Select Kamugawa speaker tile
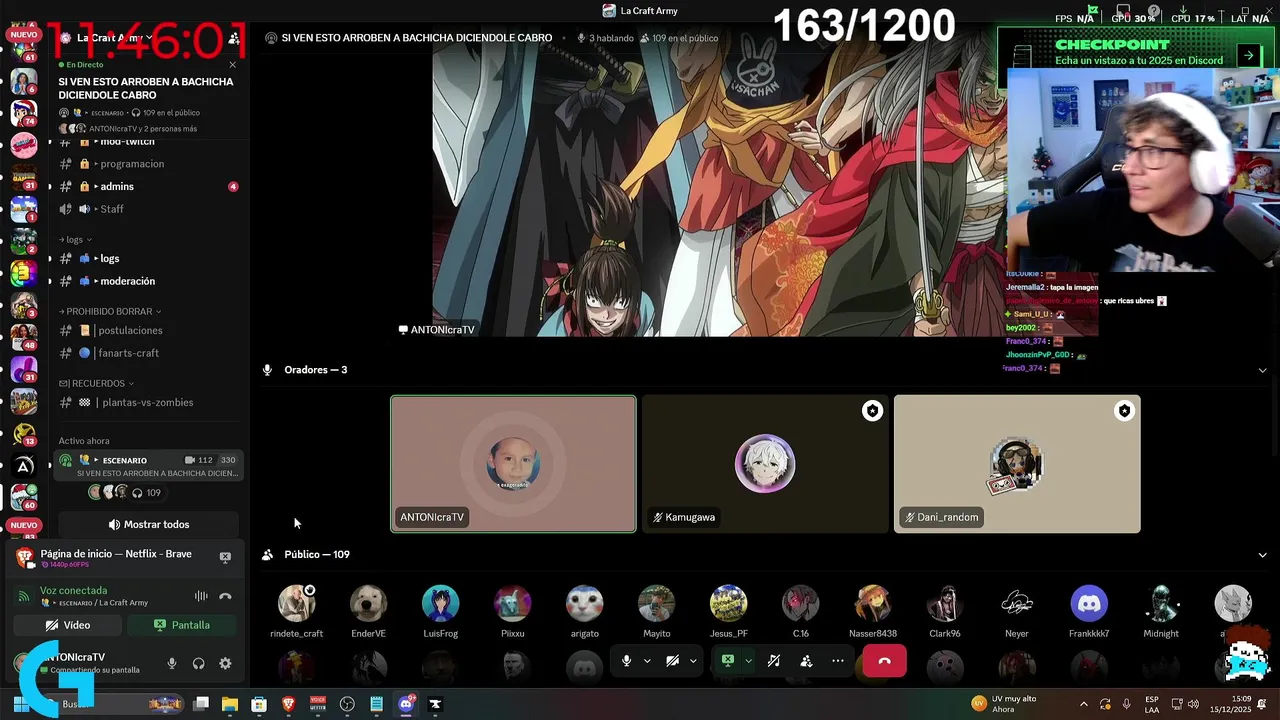Viewport: 1280px width, 720px height. coord(765,464)
